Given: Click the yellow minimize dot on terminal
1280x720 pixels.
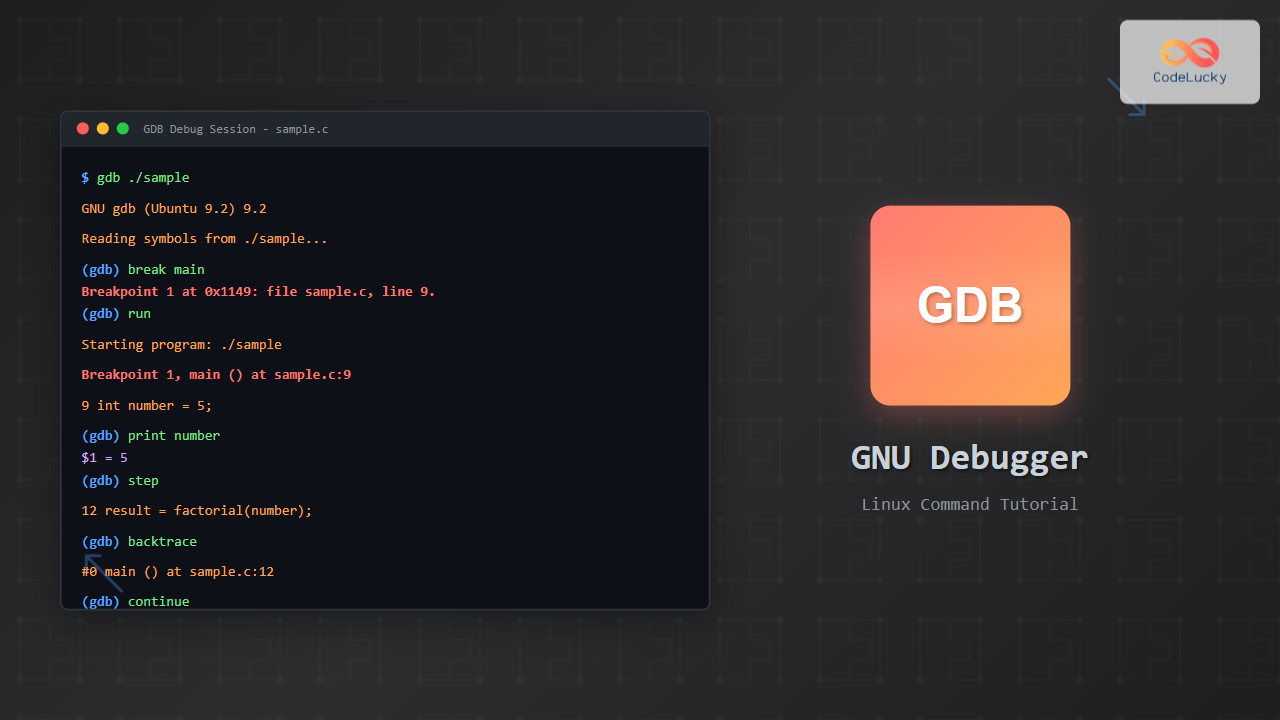Looking at the screenshot, I should [x=103, y=129].
